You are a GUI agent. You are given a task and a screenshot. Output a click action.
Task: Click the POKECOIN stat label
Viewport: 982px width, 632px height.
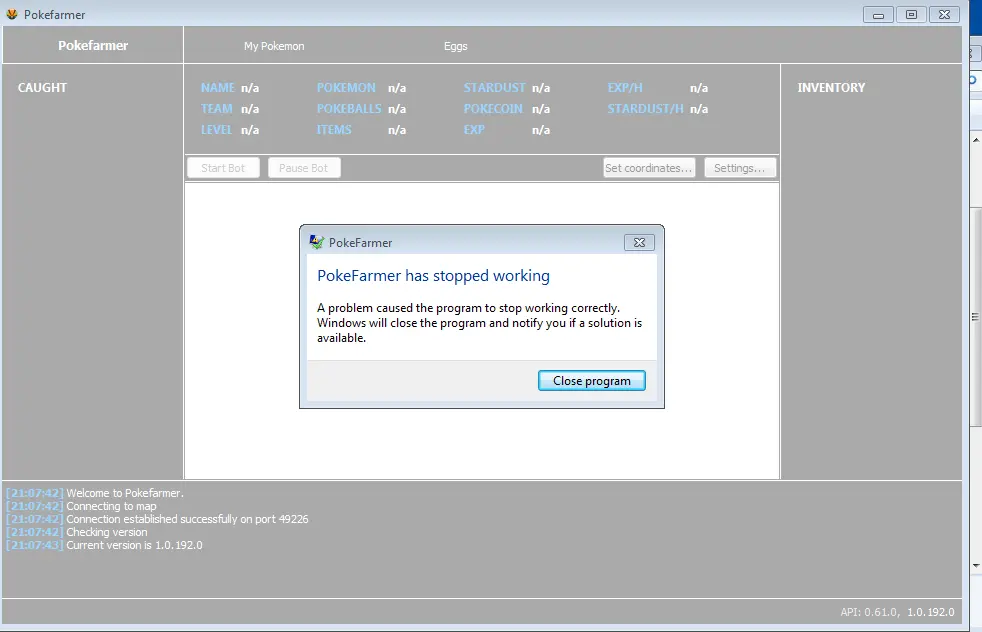(493, 109)
